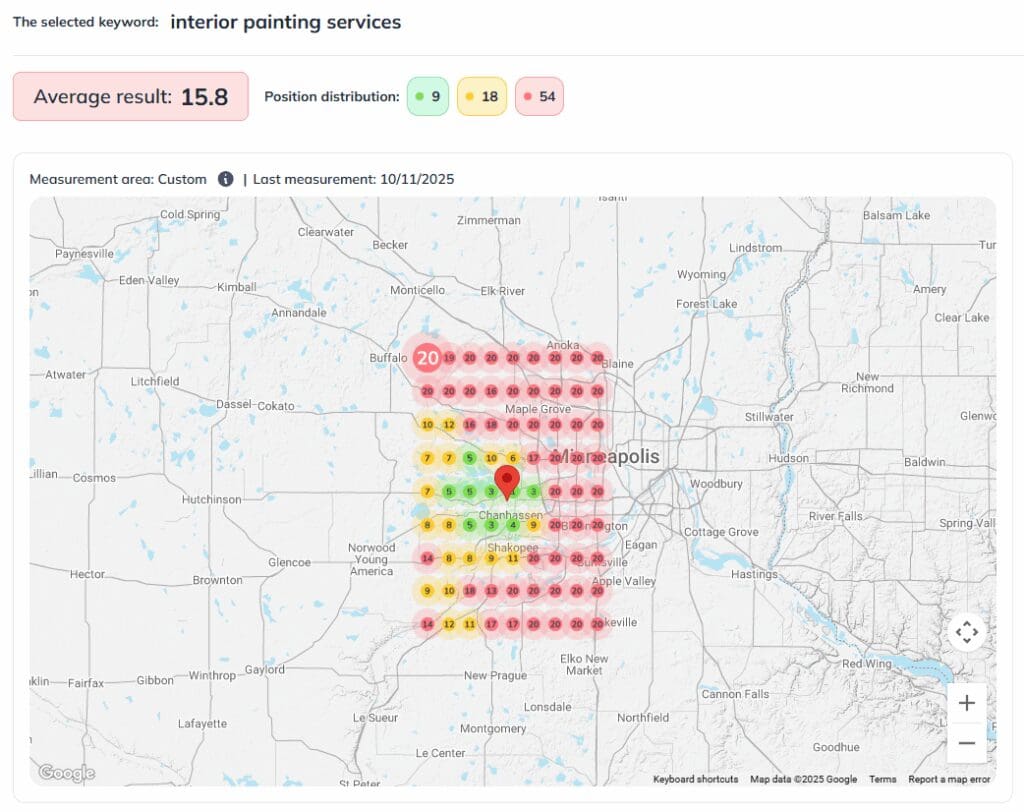This screenshot has width=1024, height=812.
Task: Click the red position badge showing 54
Action: [x=539, y=97]
